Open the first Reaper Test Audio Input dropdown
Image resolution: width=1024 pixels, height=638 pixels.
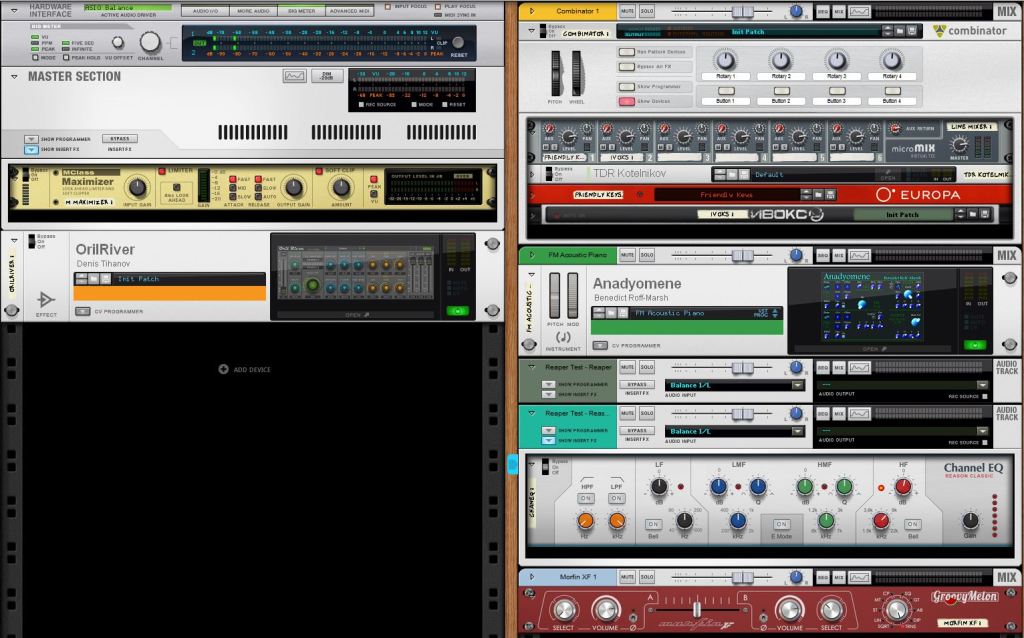coord(797,385)
